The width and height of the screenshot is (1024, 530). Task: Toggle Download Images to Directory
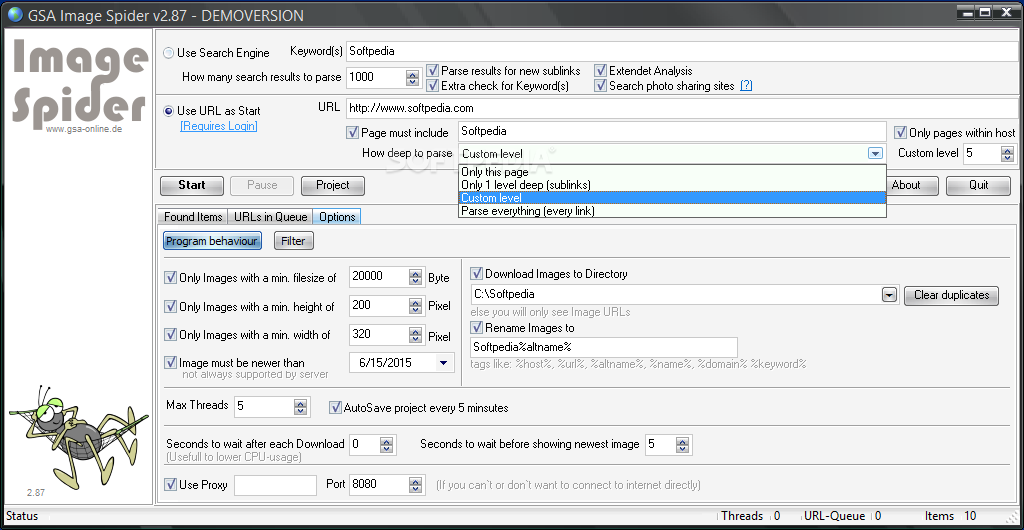476,273
